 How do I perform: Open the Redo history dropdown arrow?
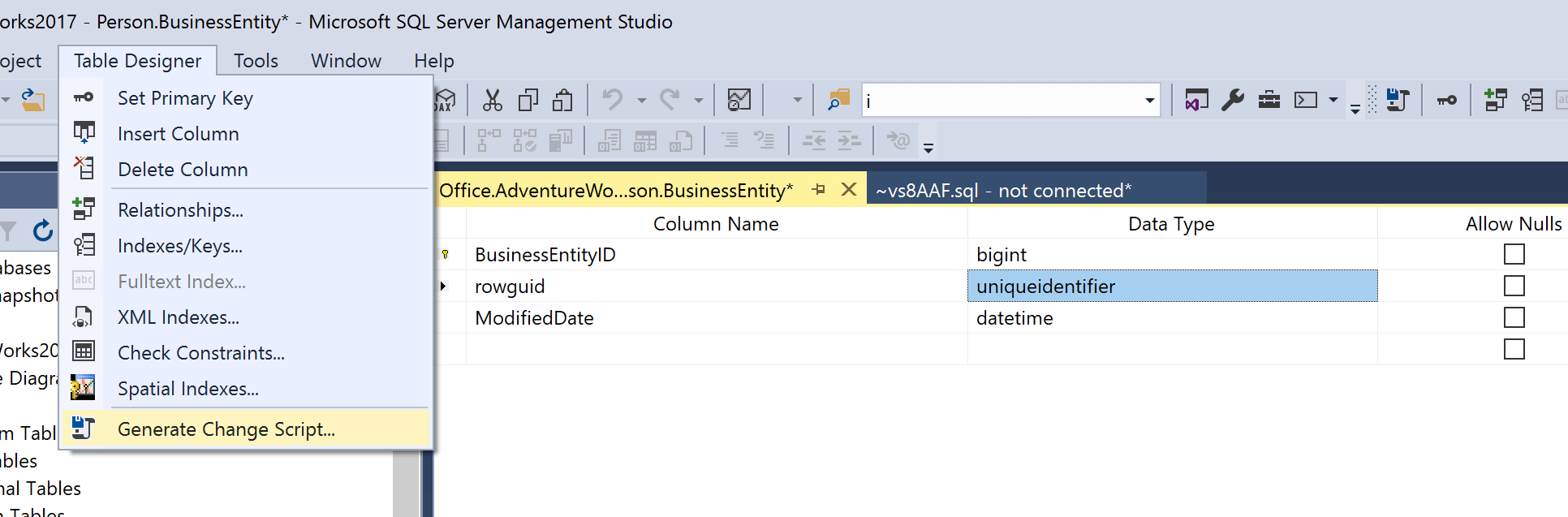click(698, 101)
